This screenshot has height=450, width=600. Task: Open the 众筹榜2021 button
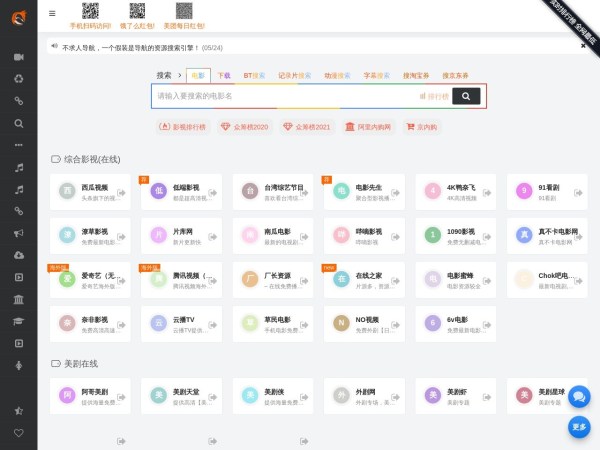tap(307, 127)
